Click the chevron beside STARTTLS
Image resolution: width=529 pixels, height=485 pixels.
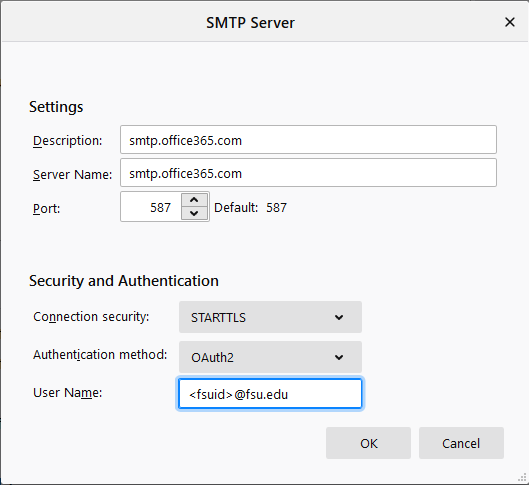tap(339, 317)
